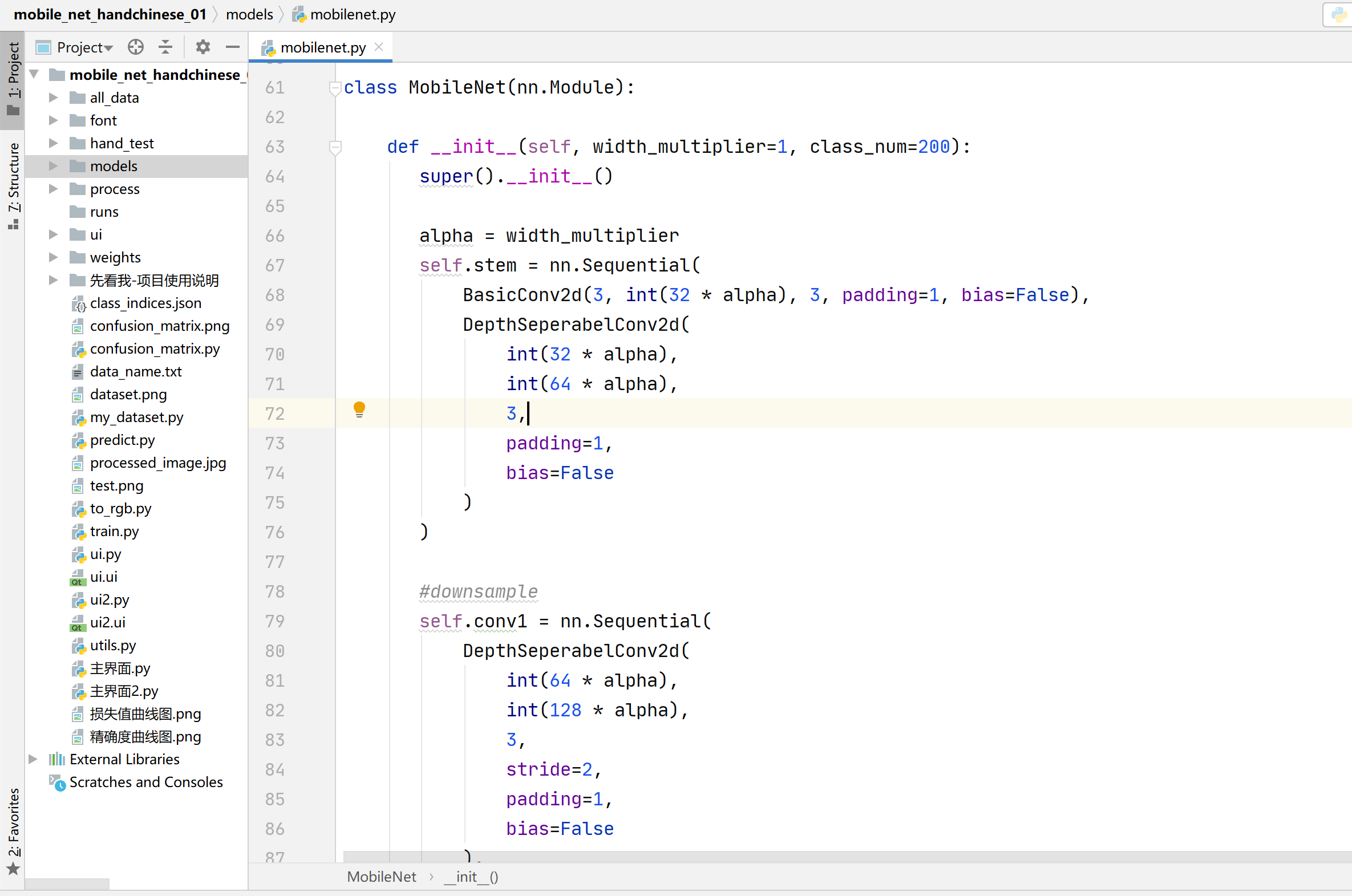Fold the MobileNet class at line 61

(x=335, y=88)
